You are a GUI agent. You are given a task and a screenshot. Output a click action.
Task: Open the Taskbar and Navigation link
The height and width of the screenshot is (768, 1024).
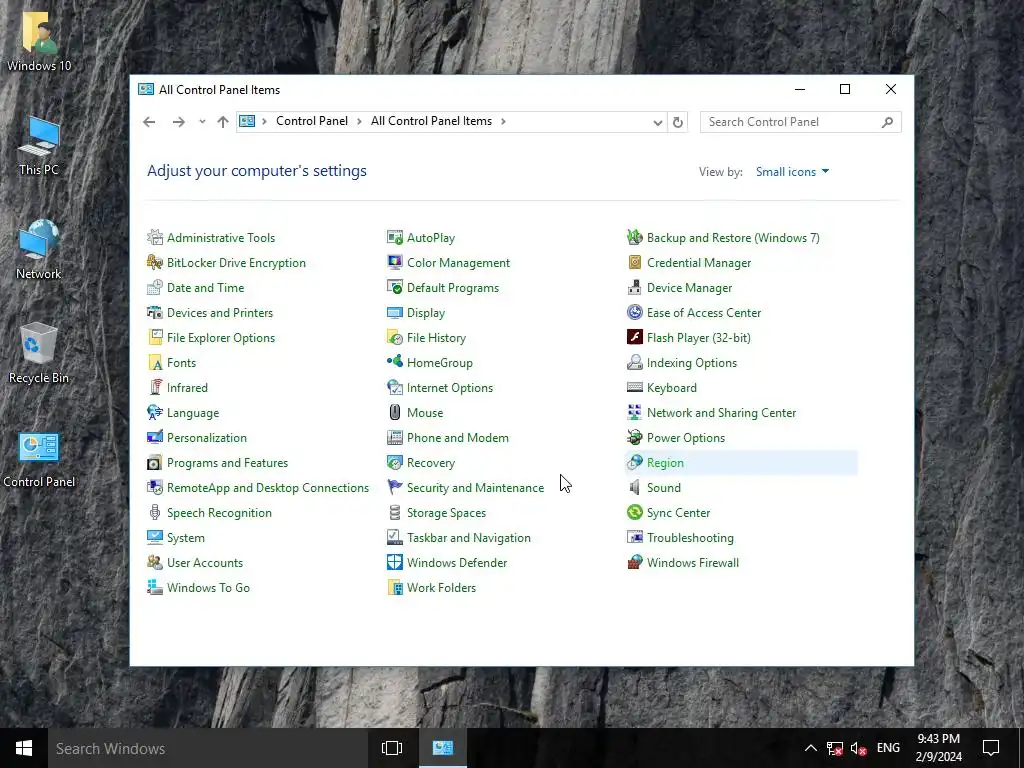tap(468, 538)
